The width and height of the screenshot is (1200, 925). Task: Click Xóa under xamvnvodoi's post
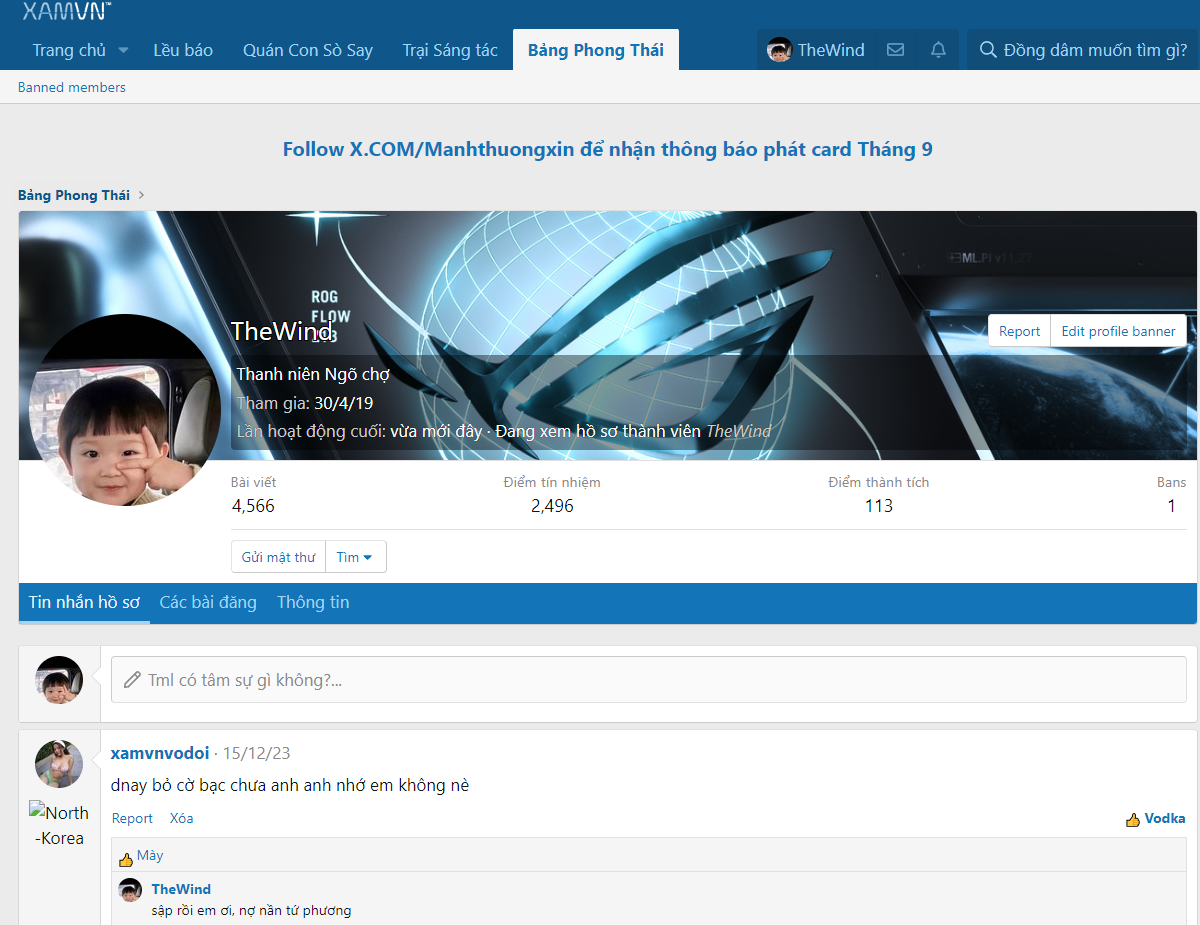pos(181,818)
